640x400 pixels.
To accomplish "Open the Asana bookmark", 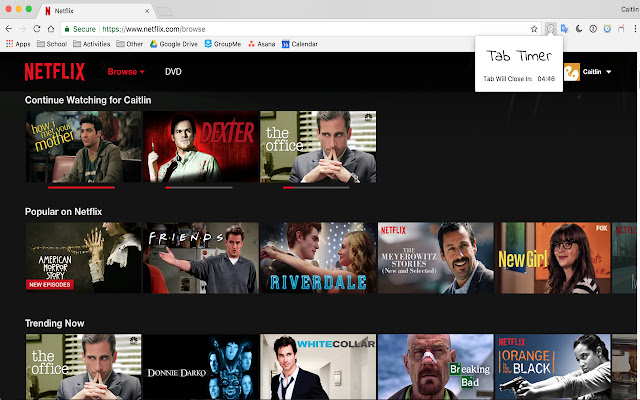I will tap(262, 44).
